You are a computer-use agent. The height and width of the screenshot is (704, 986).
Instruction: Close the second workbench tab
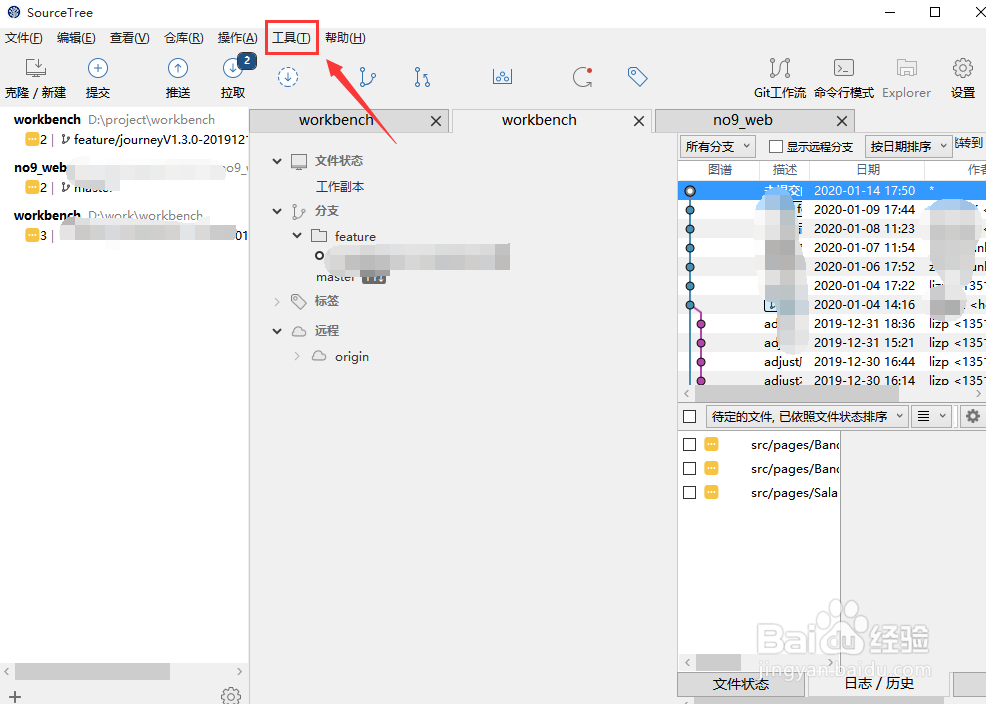click(639, 121)
